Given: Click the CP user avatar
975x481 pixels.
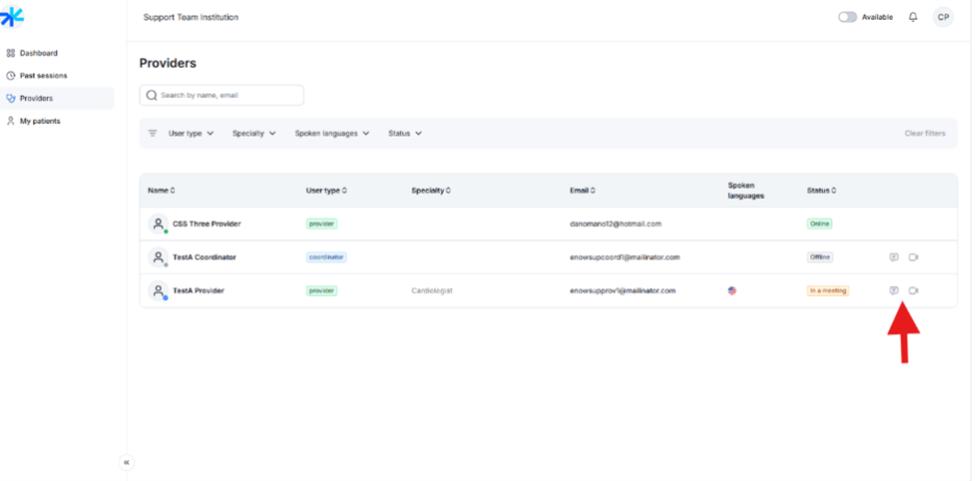Looking at the screenshot, I should pyautogui.click(x=943, y=17).
